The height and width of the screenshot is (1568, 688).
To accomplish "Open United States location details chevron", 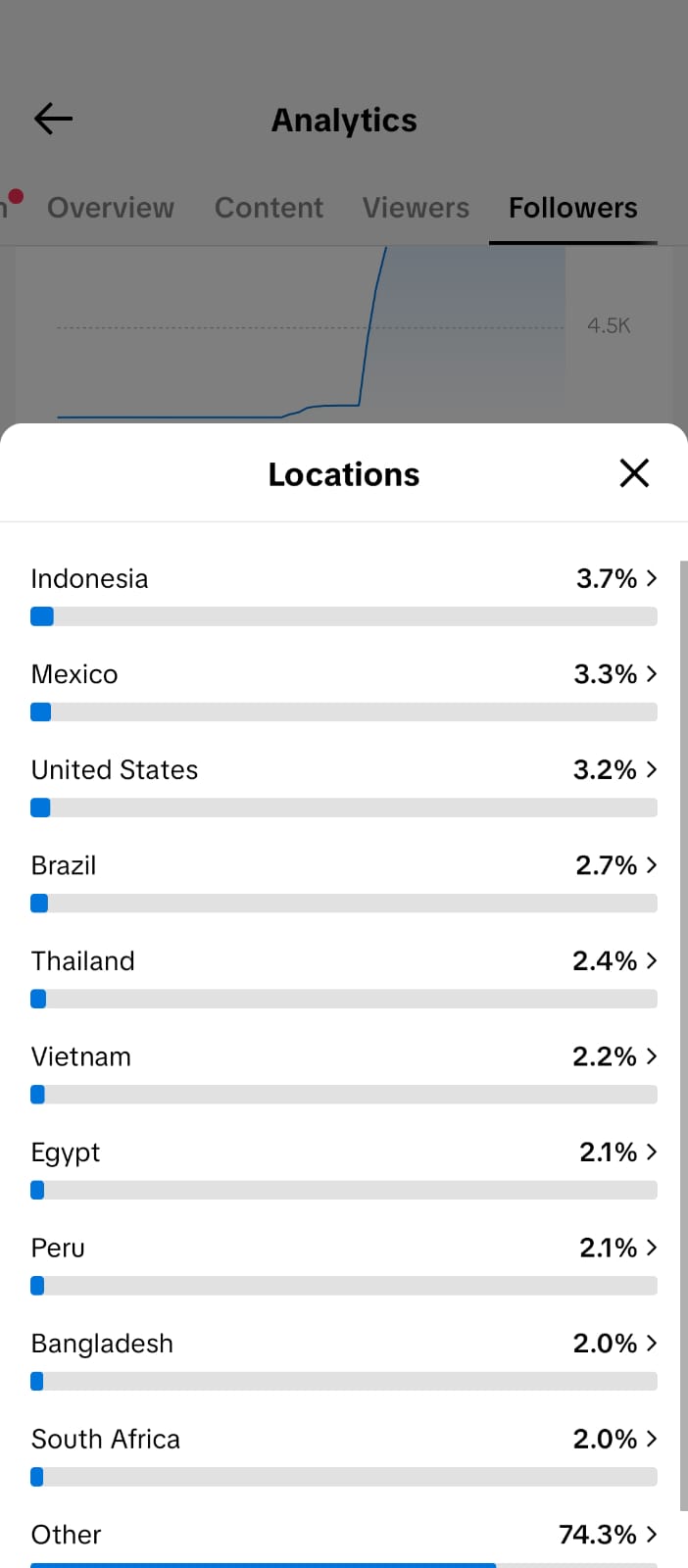I will pos(652,770).
